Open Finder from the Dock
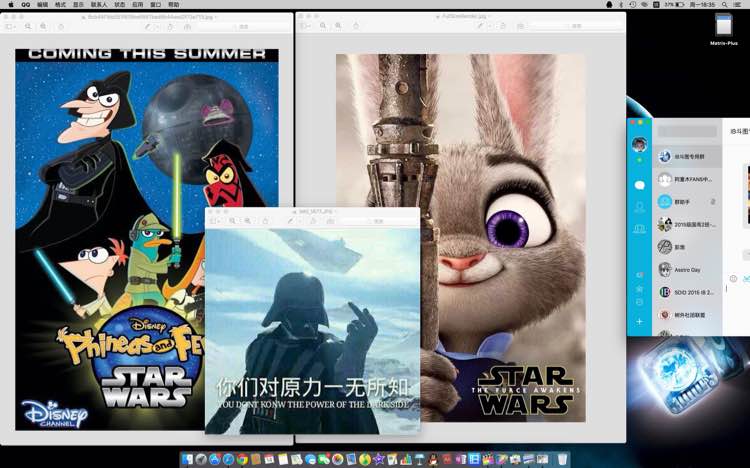Screen dimensions: 750x468 point(188,459)
